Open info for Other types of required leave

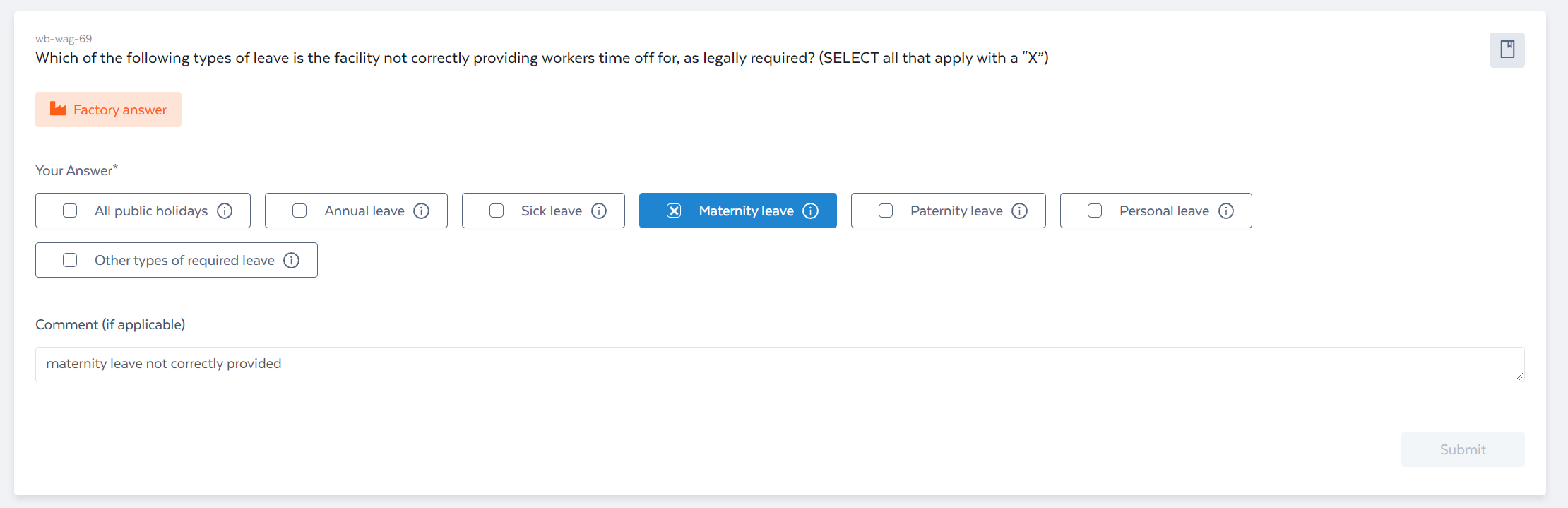pos(292,260)
